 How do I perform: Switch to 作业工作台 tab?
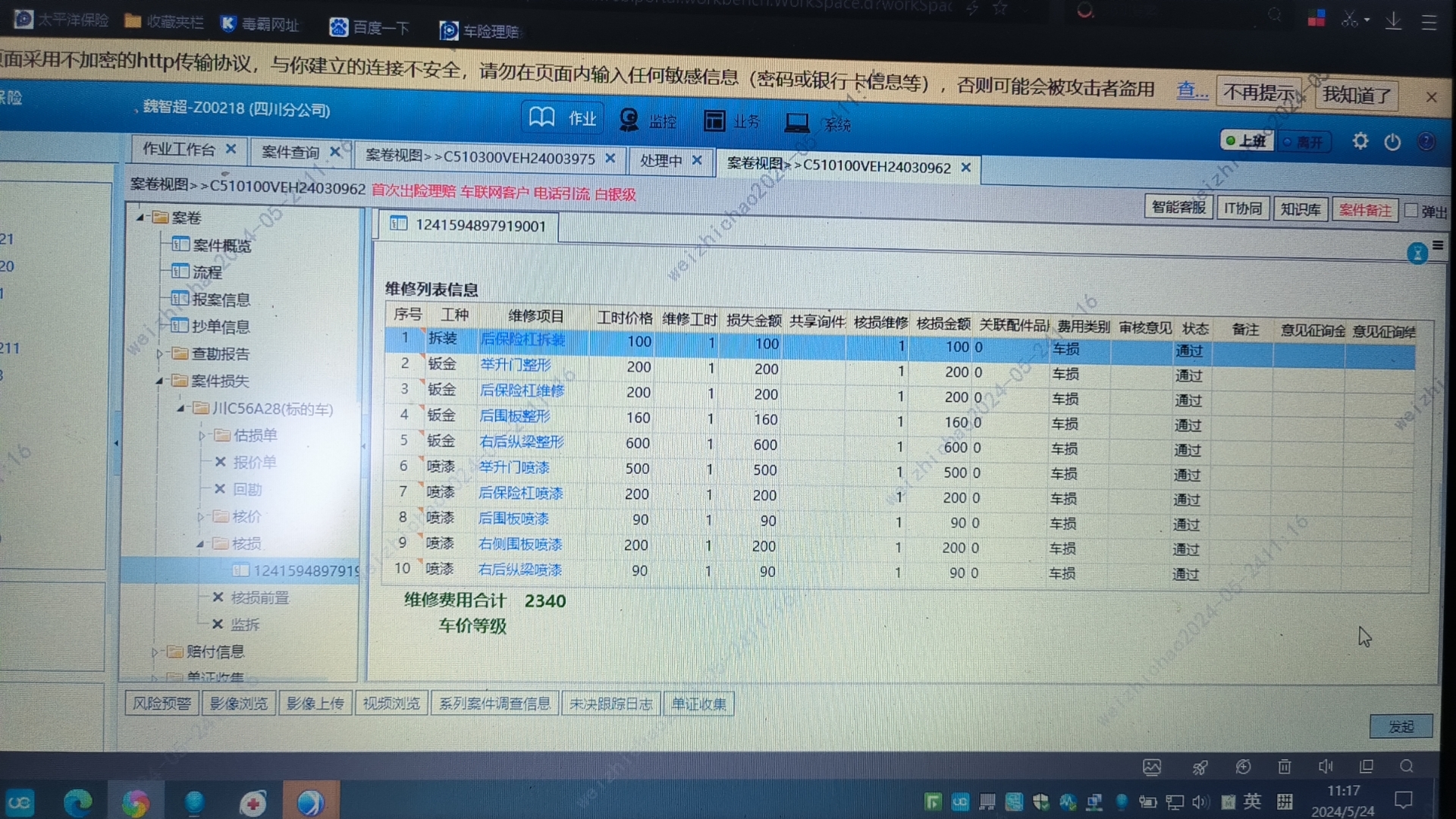pos(179,149)
